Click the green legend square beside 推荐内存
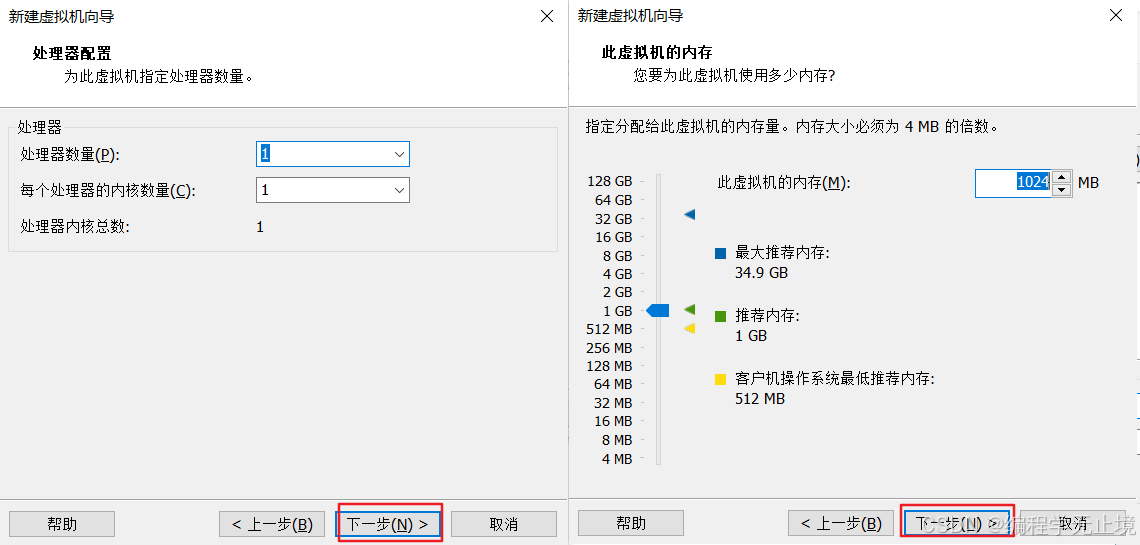 coord(720,317)
